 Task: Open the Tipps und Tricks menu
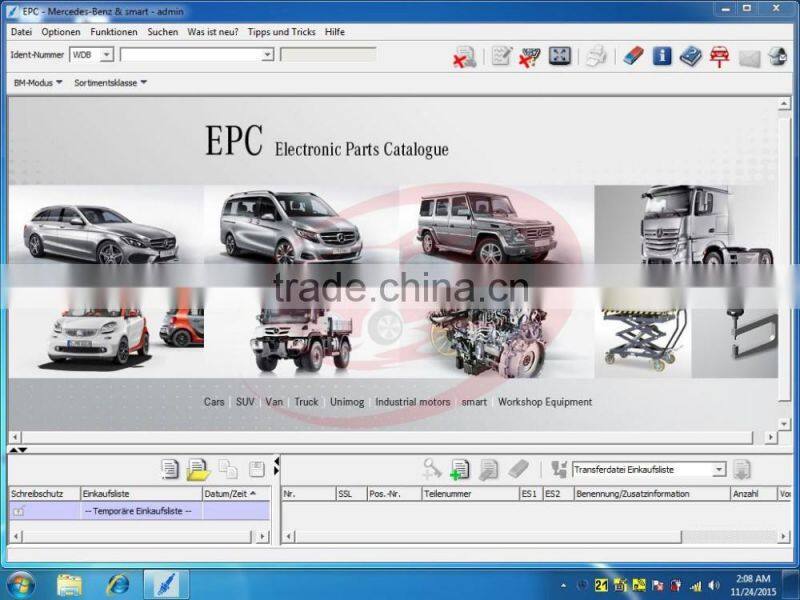(281, 31)
